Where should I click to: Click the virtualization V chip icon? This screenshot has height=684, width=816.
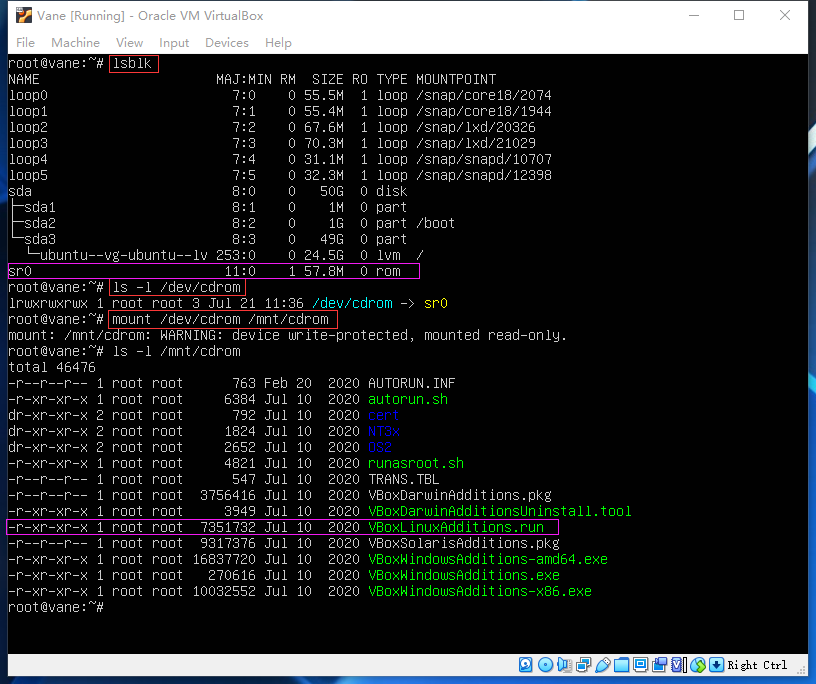tap(678, 665)
